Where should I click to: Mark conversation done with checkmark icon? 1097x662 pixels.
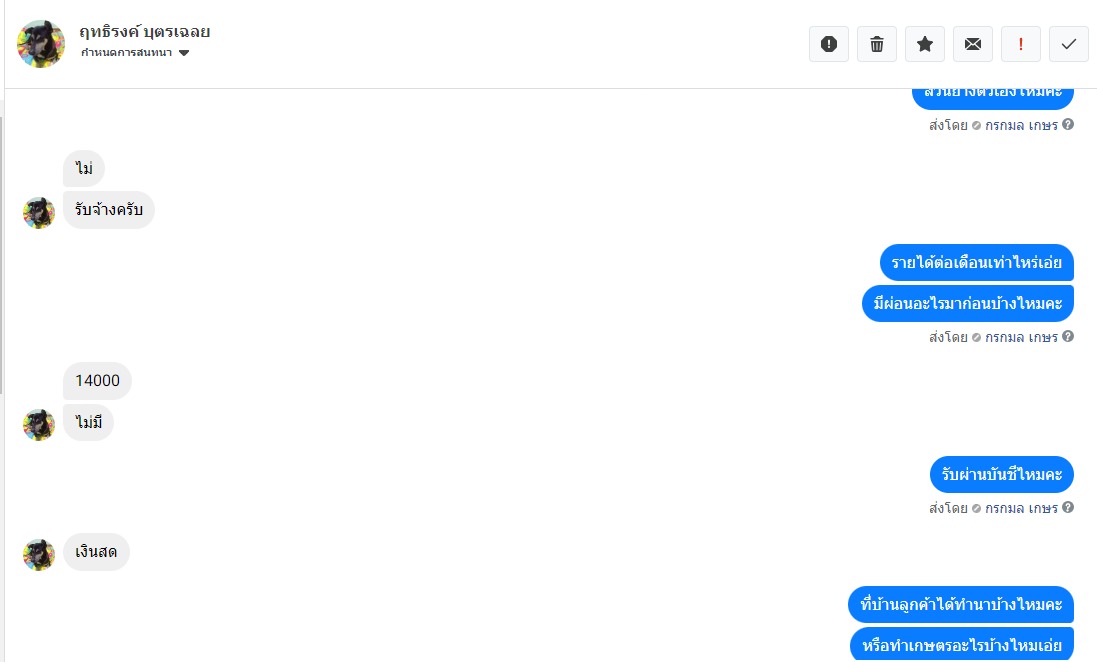tap(1068, 44)
